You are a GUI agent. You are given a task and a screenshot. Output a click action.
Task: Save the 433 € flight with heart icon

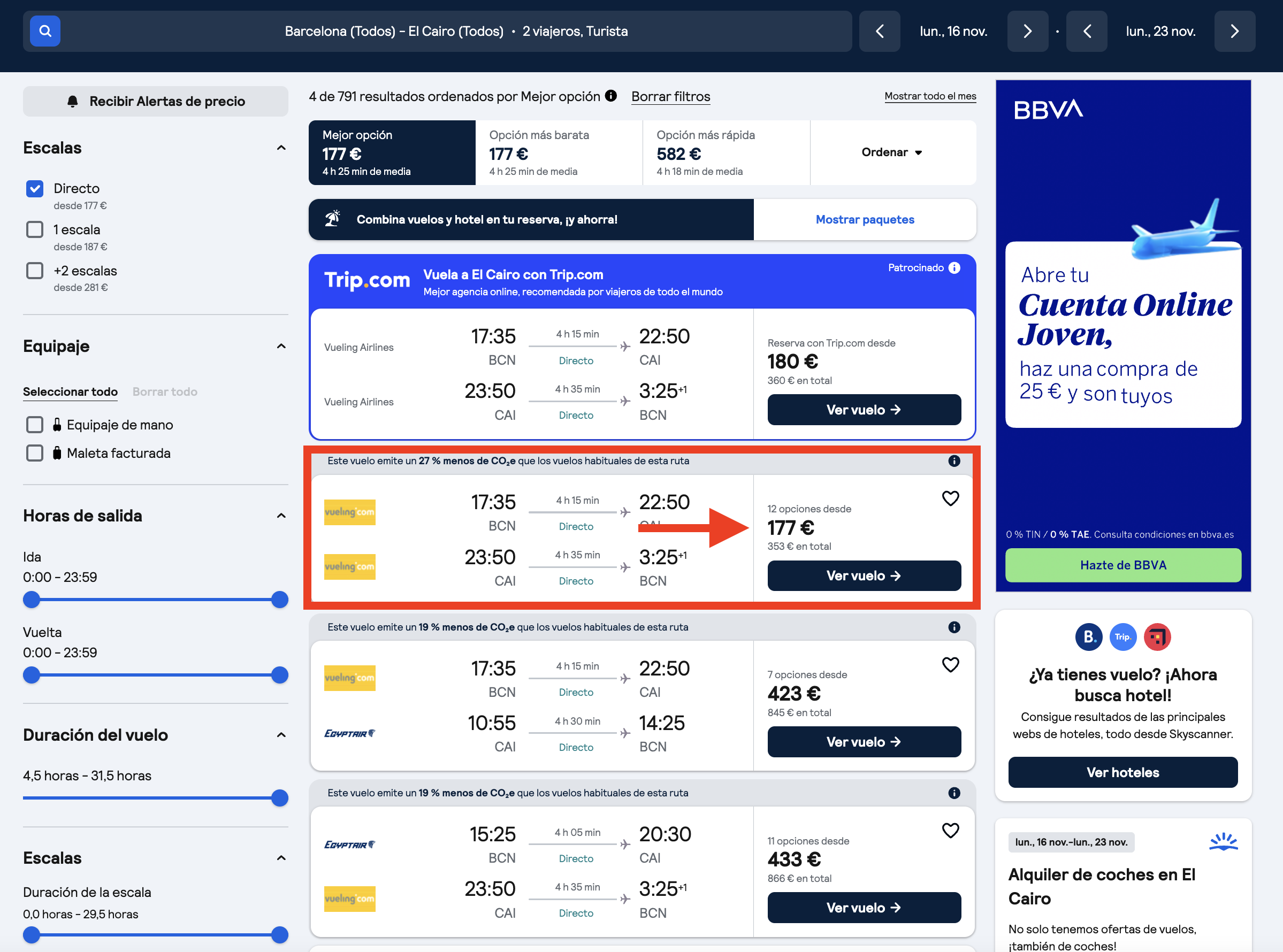(950, 831)
